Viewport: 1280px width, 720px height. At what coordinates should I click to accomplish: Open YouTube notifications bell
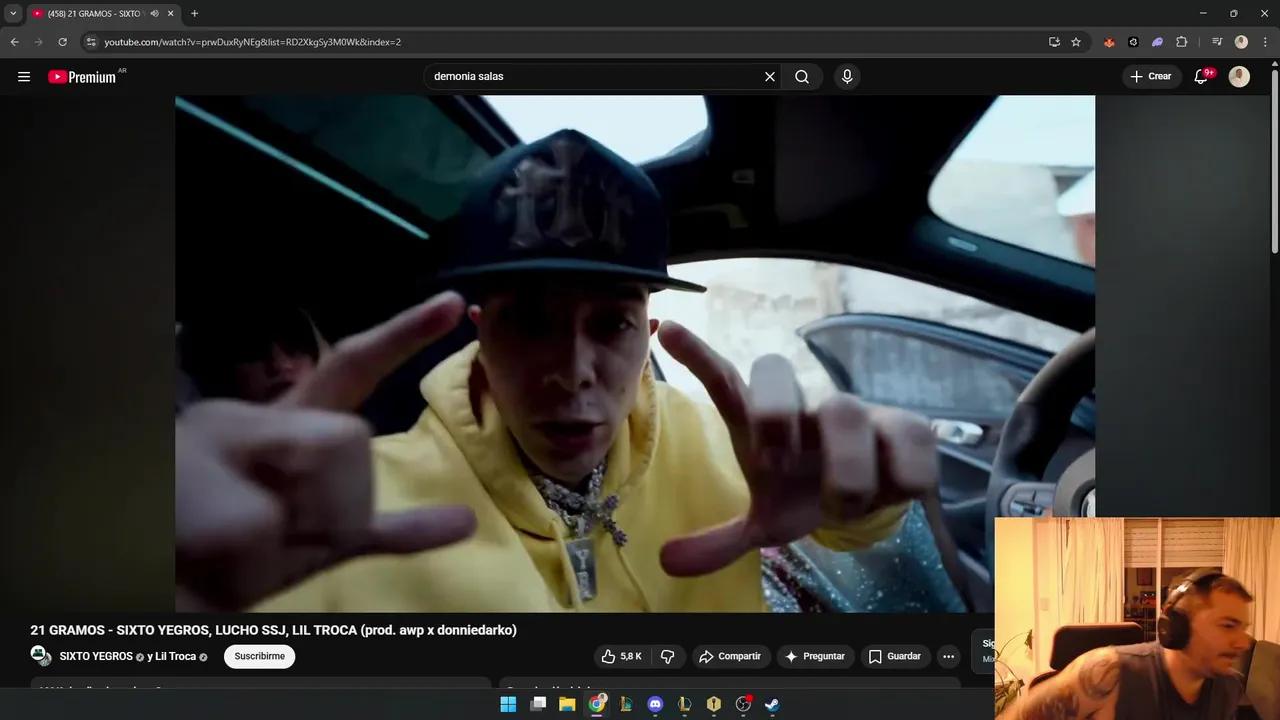pos(1202,77)
